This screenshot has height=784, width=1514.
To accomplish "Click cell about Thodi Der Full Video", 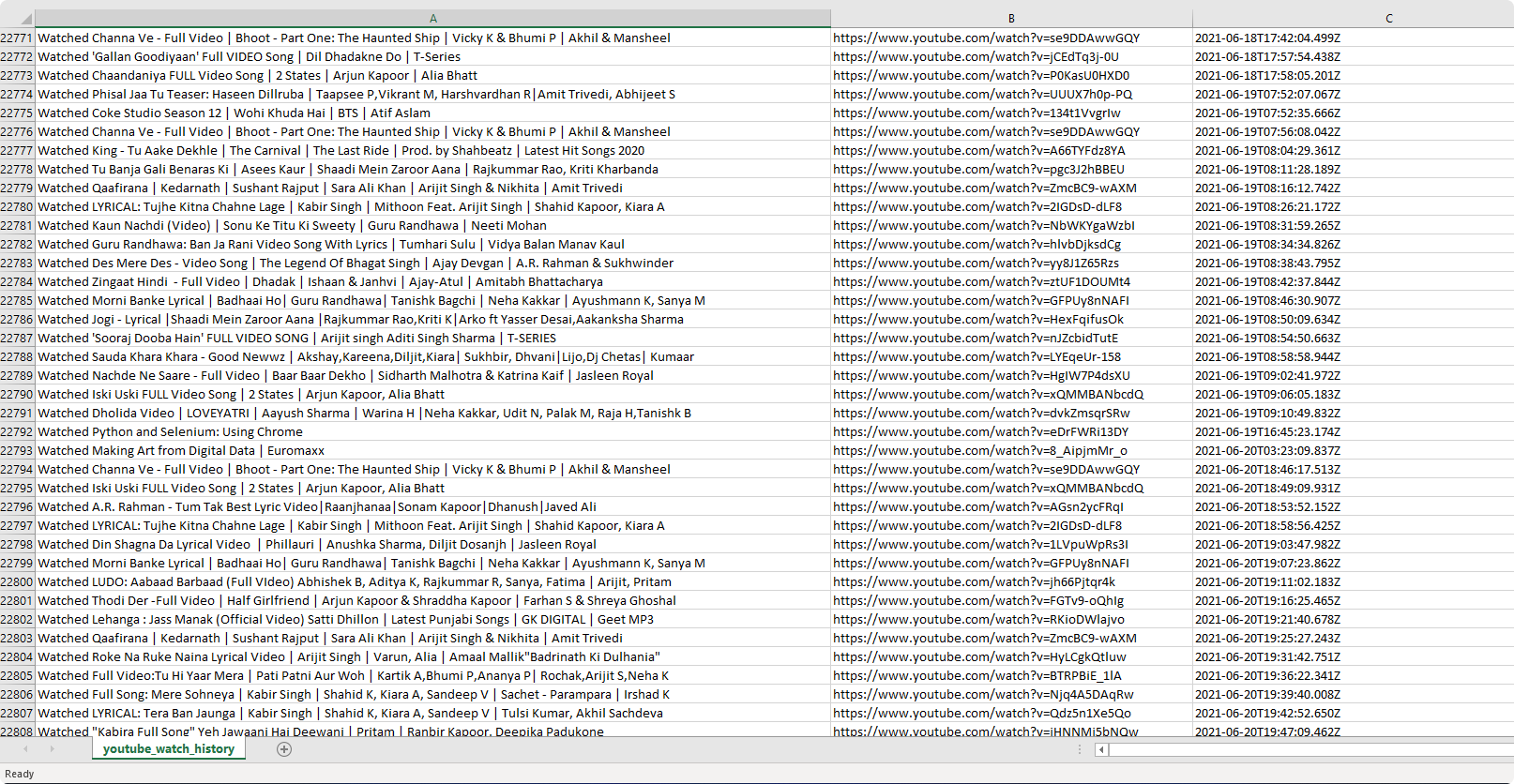I will (432, 600).
